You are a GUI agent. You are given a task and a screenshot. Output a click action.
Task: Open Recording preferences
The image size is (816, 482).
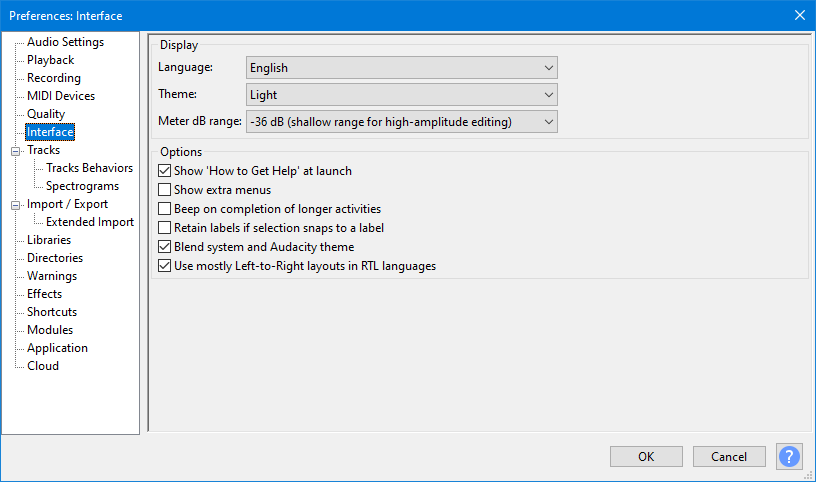[x=54, y=78]
